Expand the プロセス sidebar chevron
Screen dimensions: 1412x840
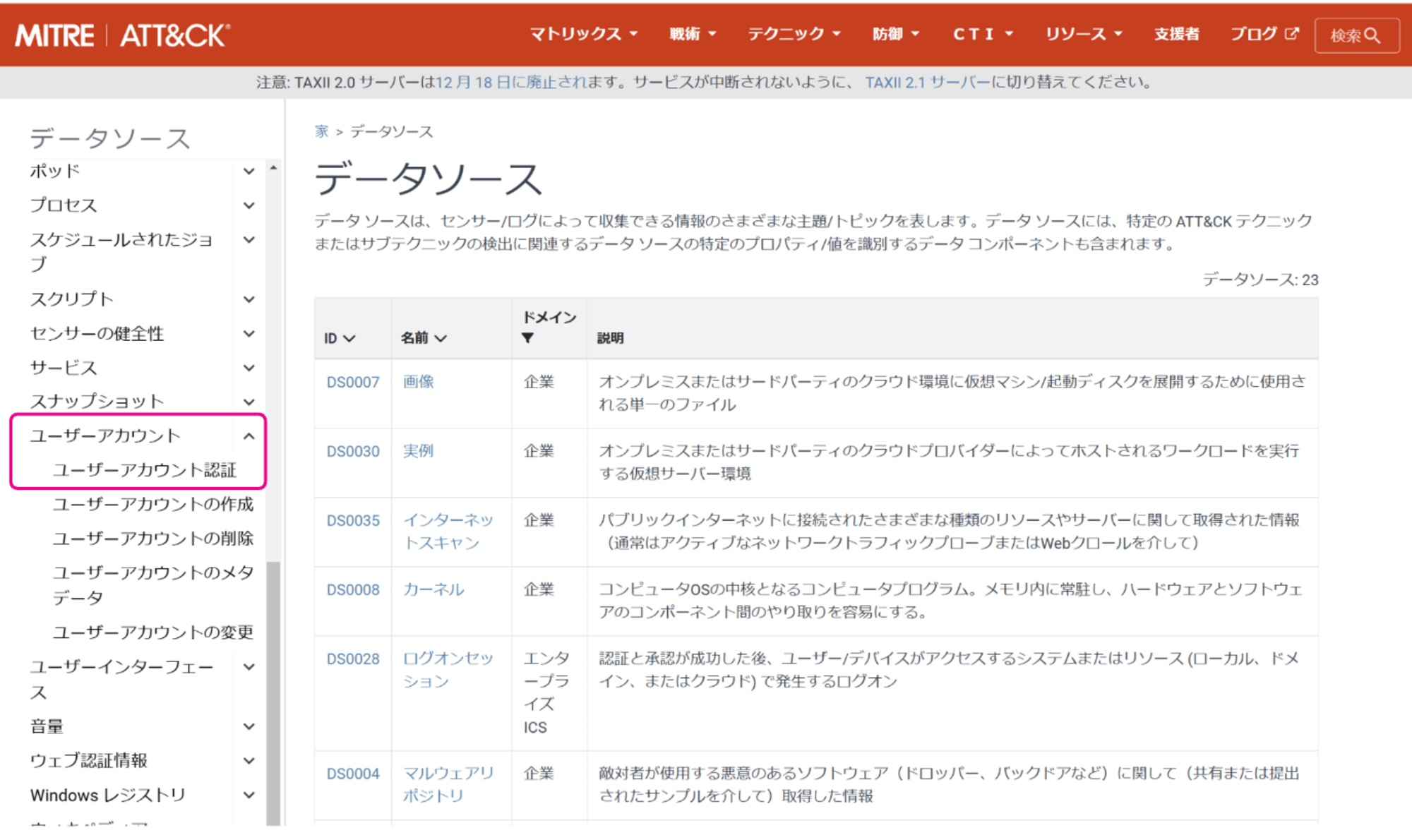[249, 205]
